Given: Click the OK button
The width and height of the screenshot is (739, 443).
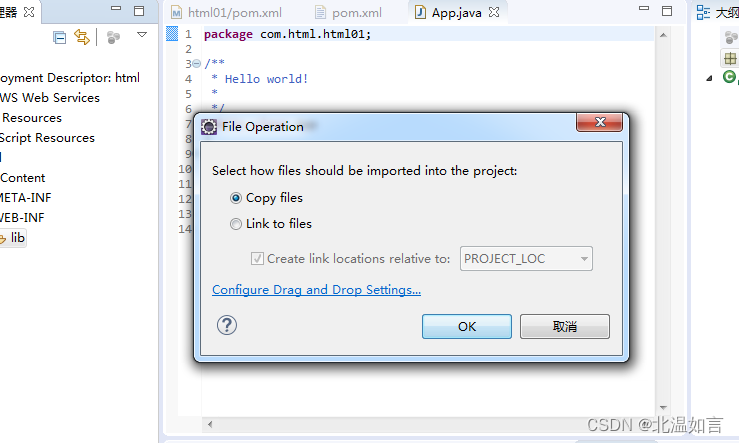Looking at the screenshot, I should click(x=467, y=326).
